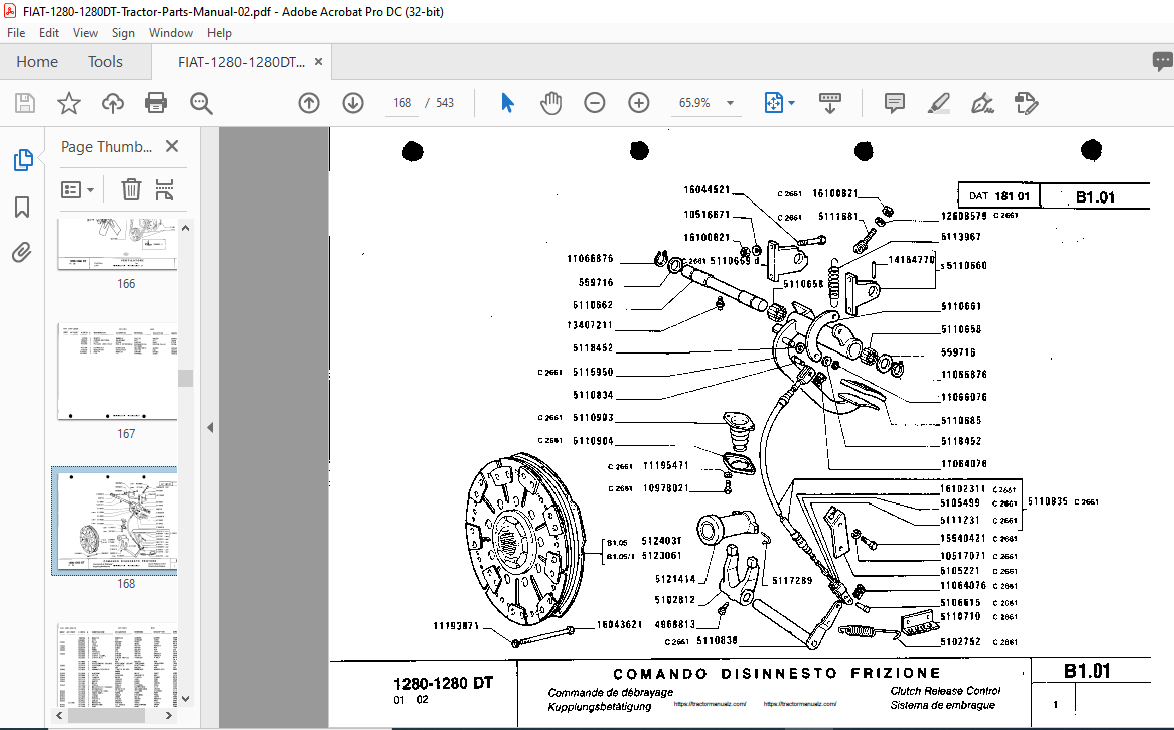Zoom in with the plus icon
Viewport: 1174px width, 730px height.
(x=639, y=103)
